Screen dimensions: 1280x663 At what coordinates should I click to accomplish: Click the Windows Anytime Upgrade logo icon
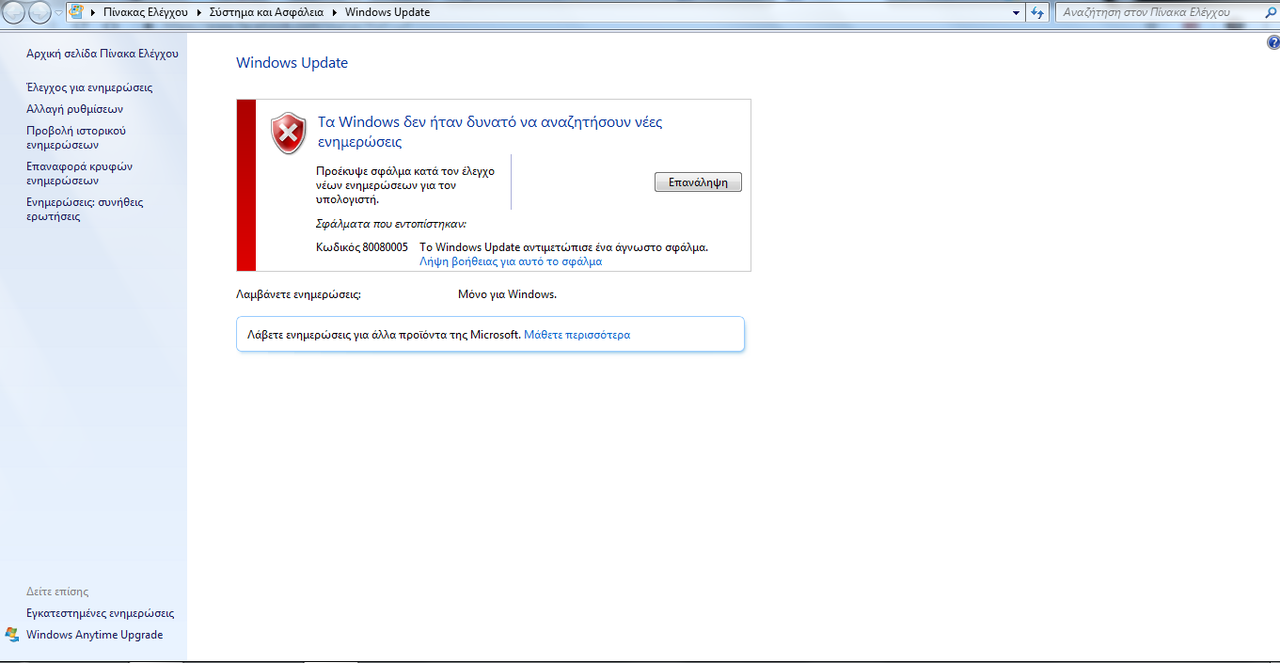[12, 635]
